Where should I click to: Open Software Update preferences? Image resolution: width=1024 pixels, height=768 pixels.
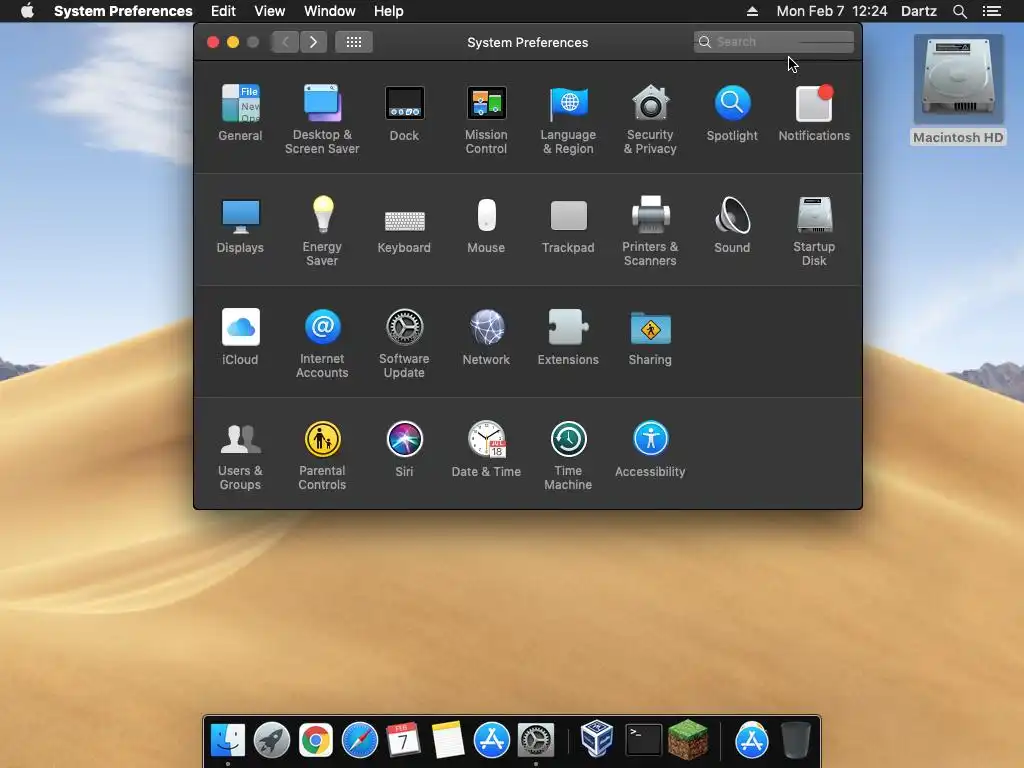tap(404, 343)
